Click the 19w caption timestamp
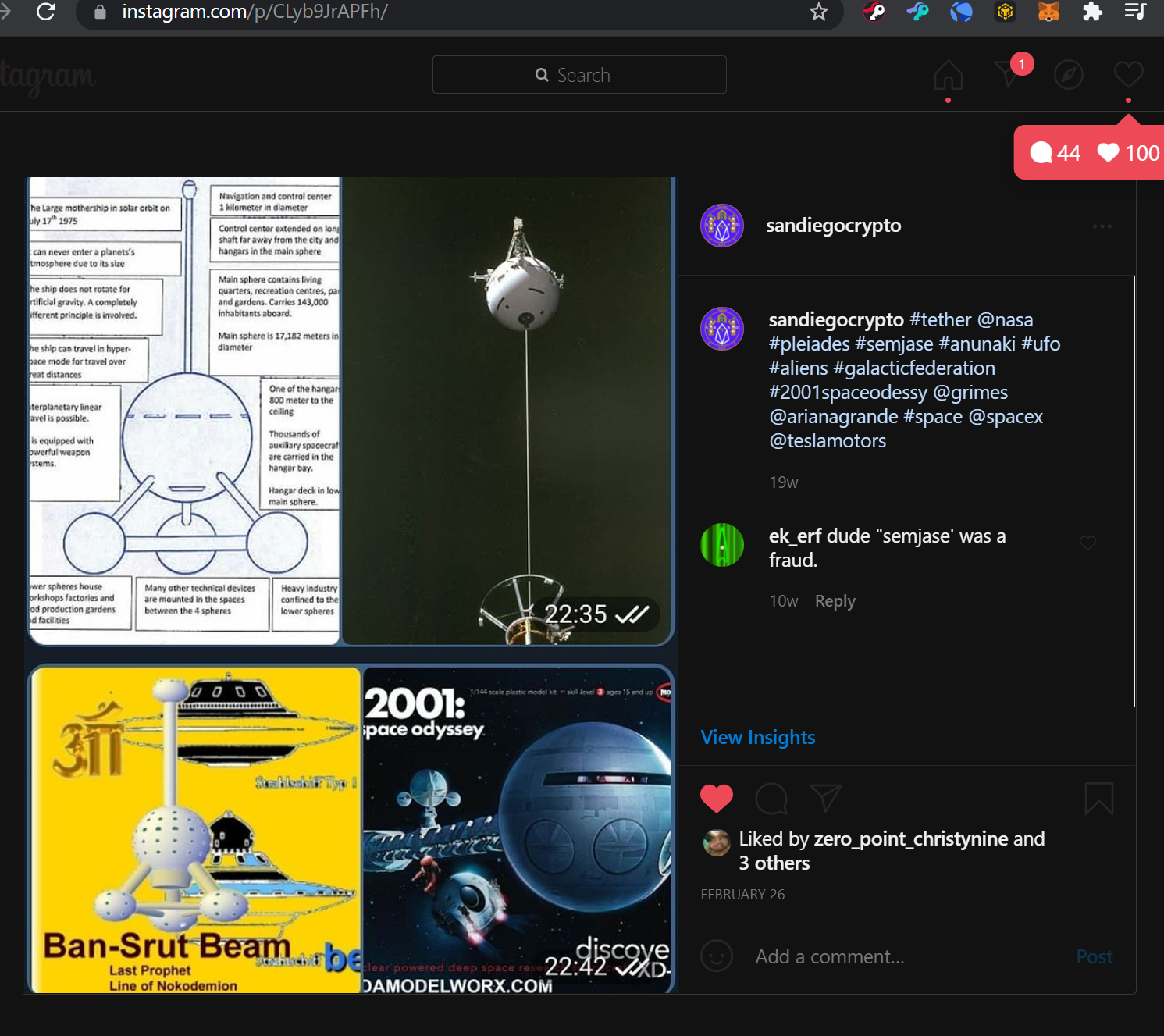1164x1036 pixels. pos(784,482)
